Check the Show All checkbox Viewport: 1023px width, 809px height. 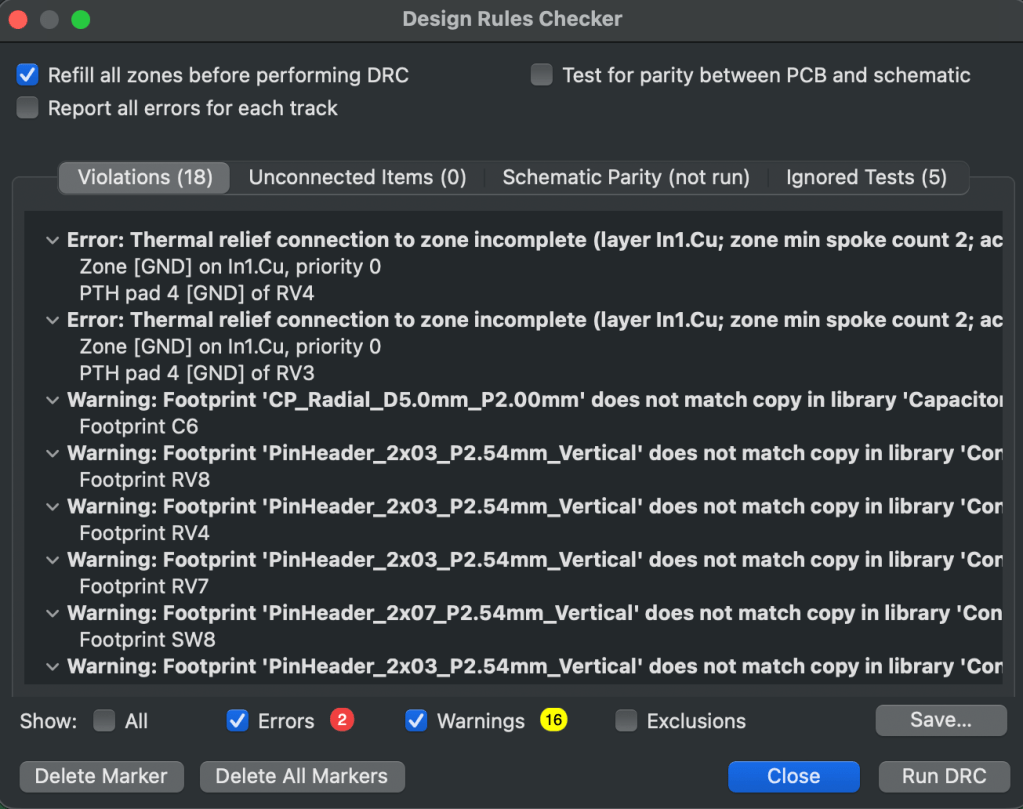point(104,721)
